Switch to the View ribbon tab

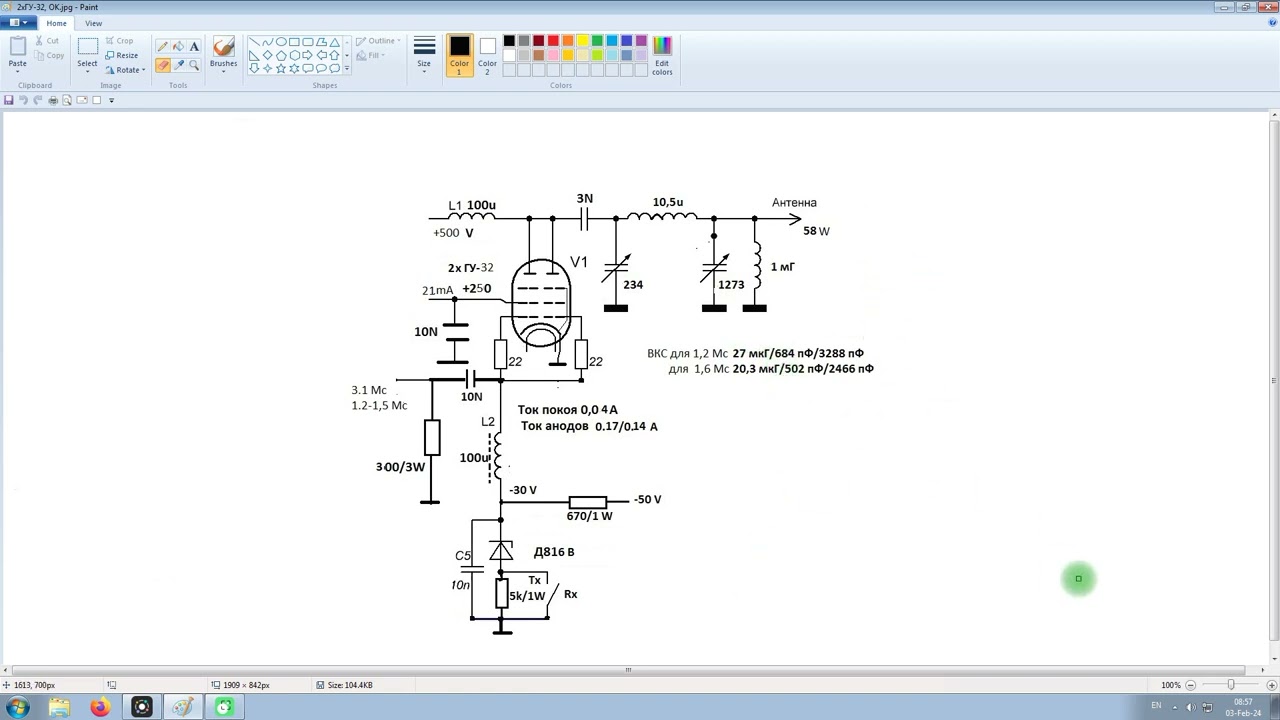click(93, 23)
